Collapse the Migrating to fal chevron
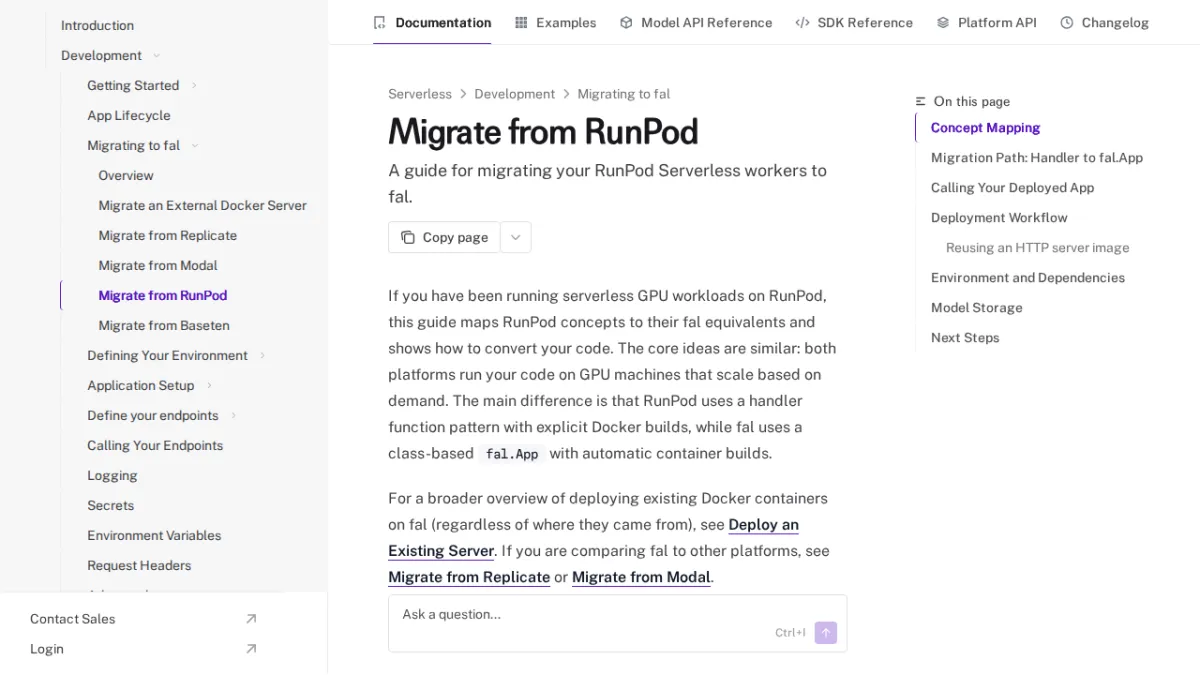Screen dimensions: 1200x675 195,145
